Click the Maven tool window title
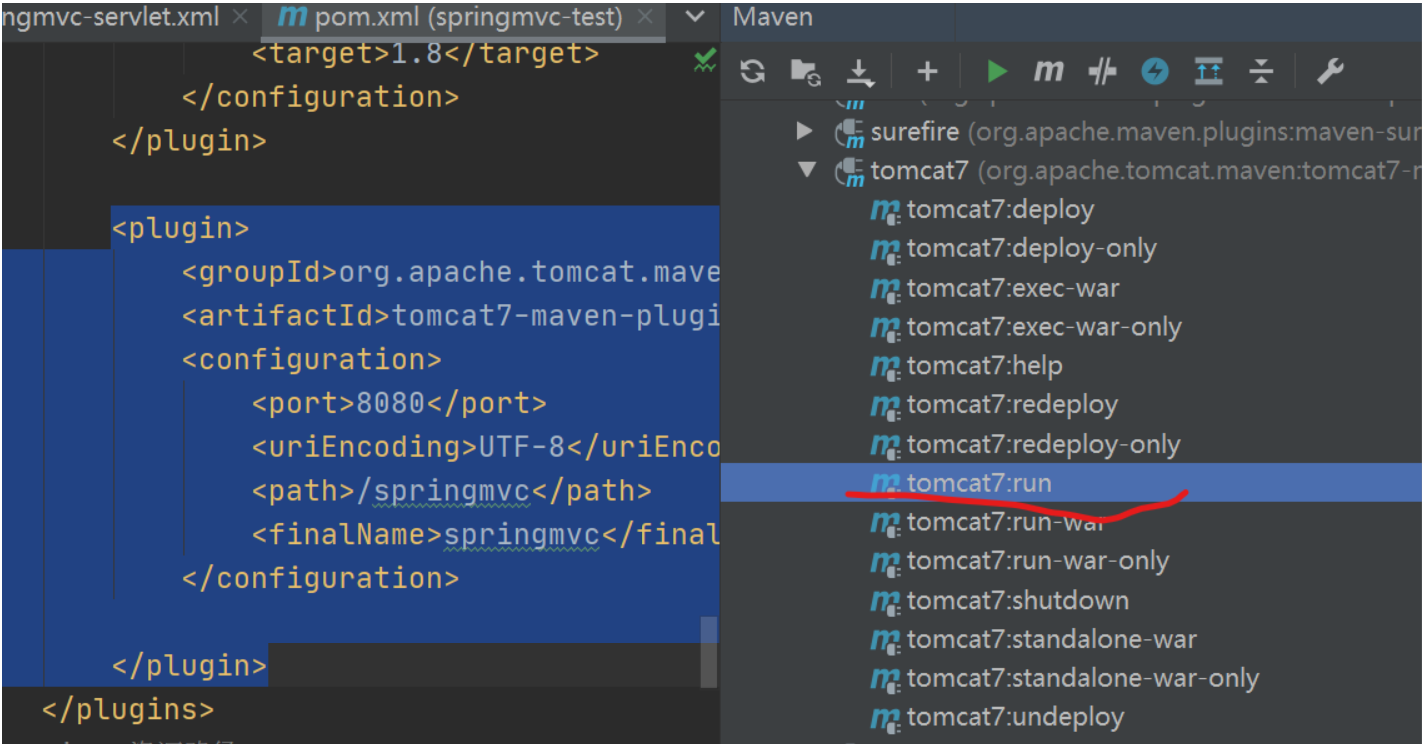Screen dimensions: 1422x745 (x=773, y=17)
